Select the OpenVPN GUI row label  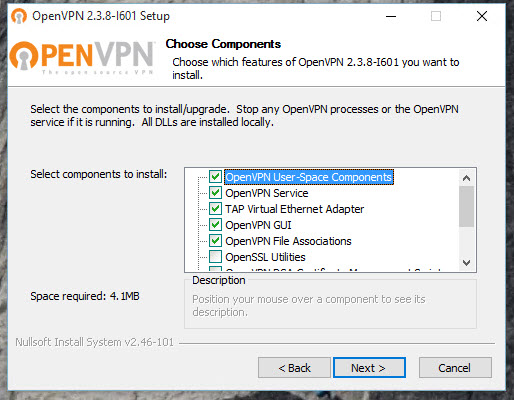[x=258, y=225]
